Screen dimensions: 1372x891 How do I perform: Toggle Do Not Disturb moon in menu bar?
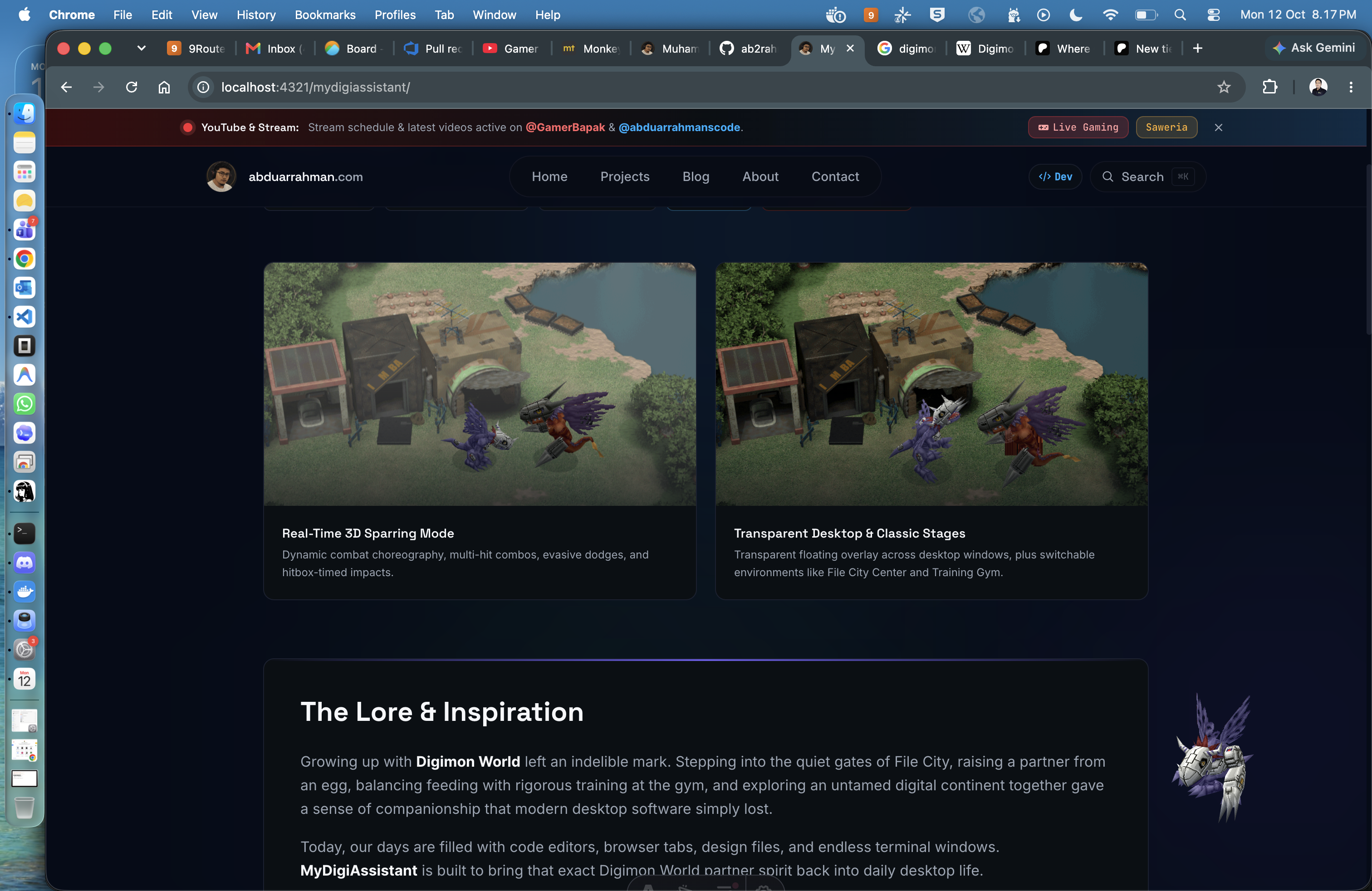[1075, 15]
